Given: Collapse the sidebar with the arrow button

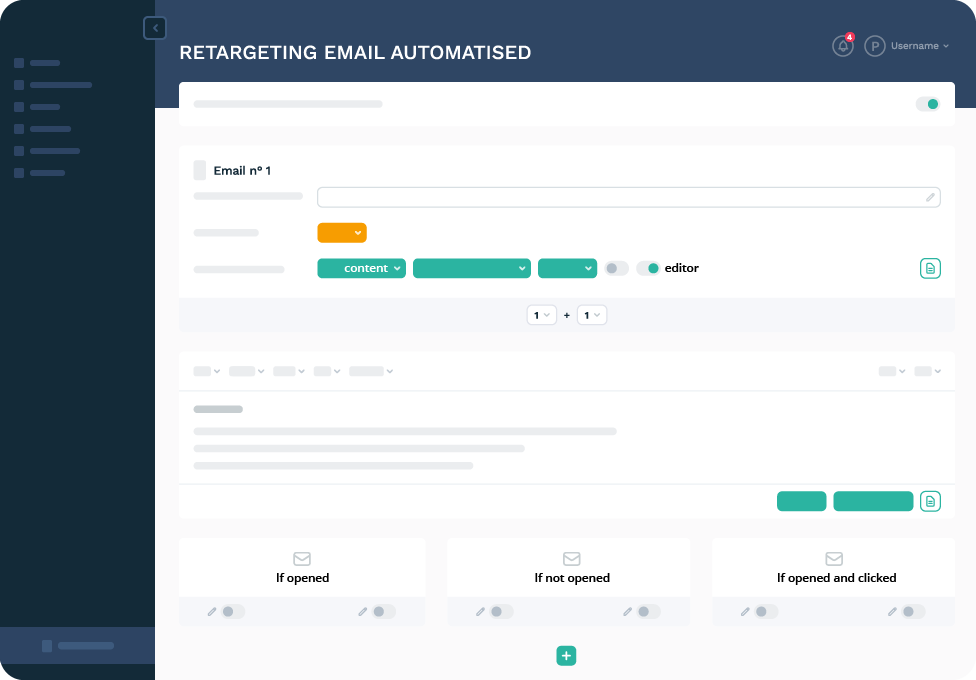Looking at the screenshot, I should [x=155, y=28].
